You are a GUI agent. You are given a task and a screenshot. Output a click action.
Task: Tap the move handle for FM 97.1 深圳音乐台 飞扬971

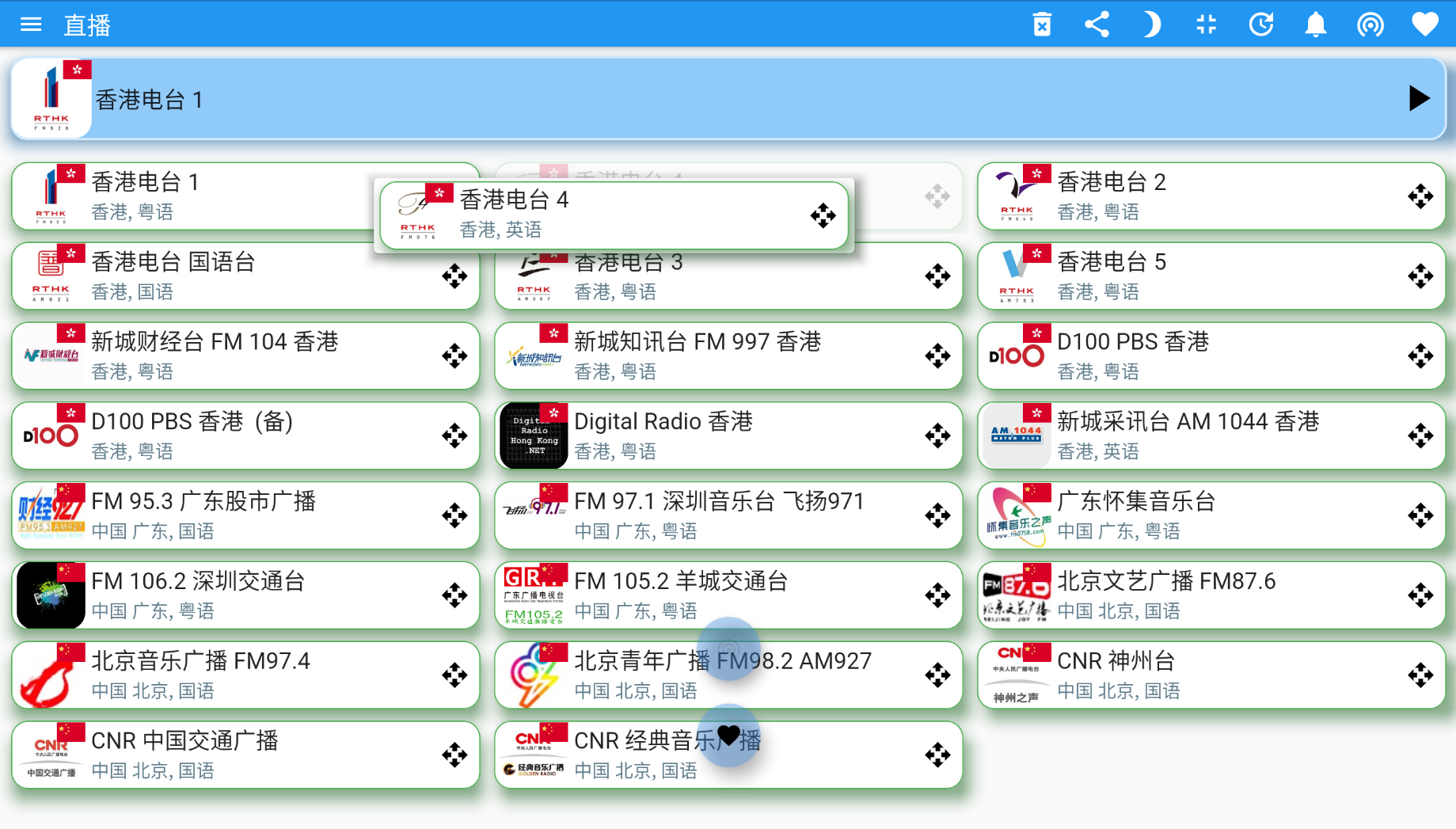point(937,515)
